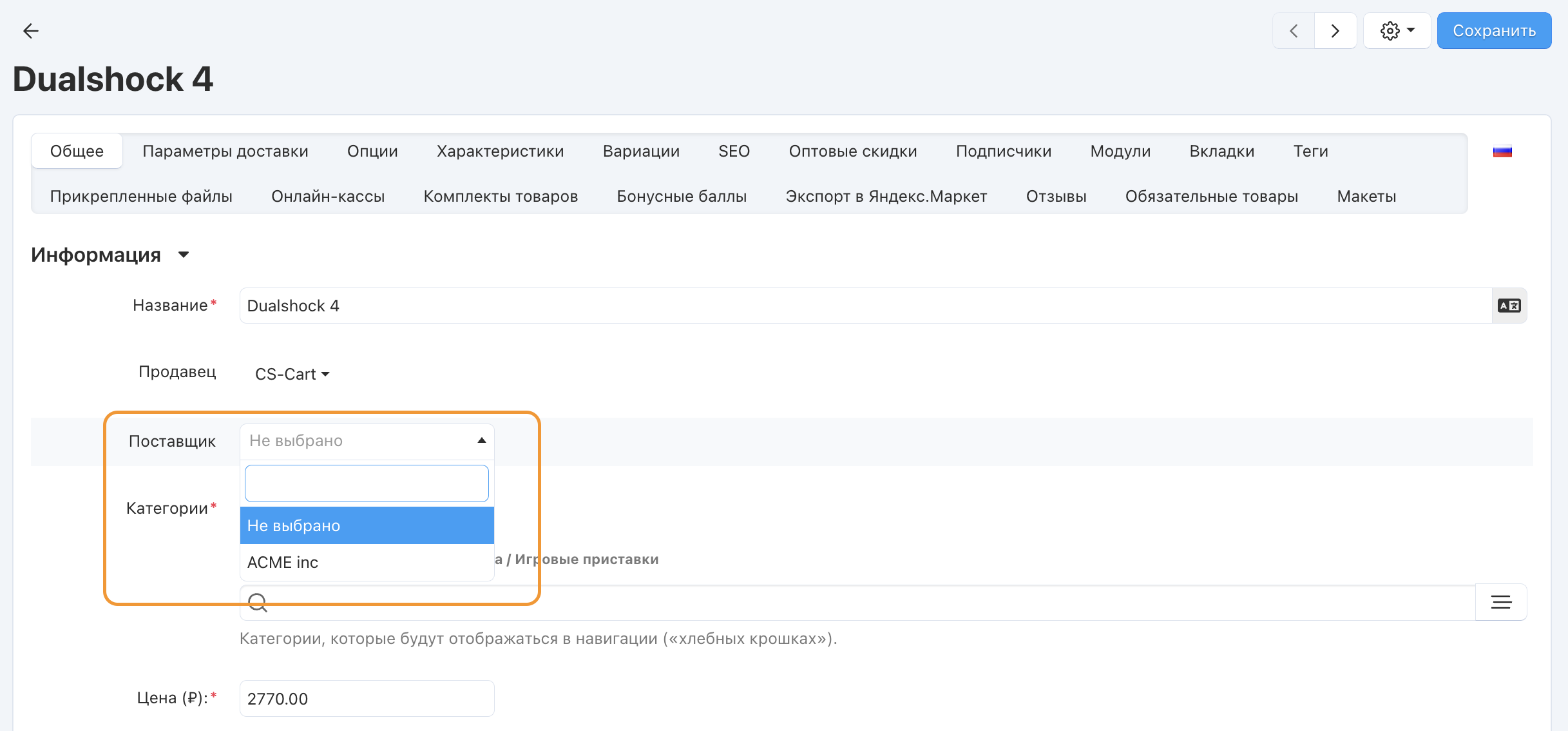
Task: Go to previous product arrow
Action: tap(1294, 31)
